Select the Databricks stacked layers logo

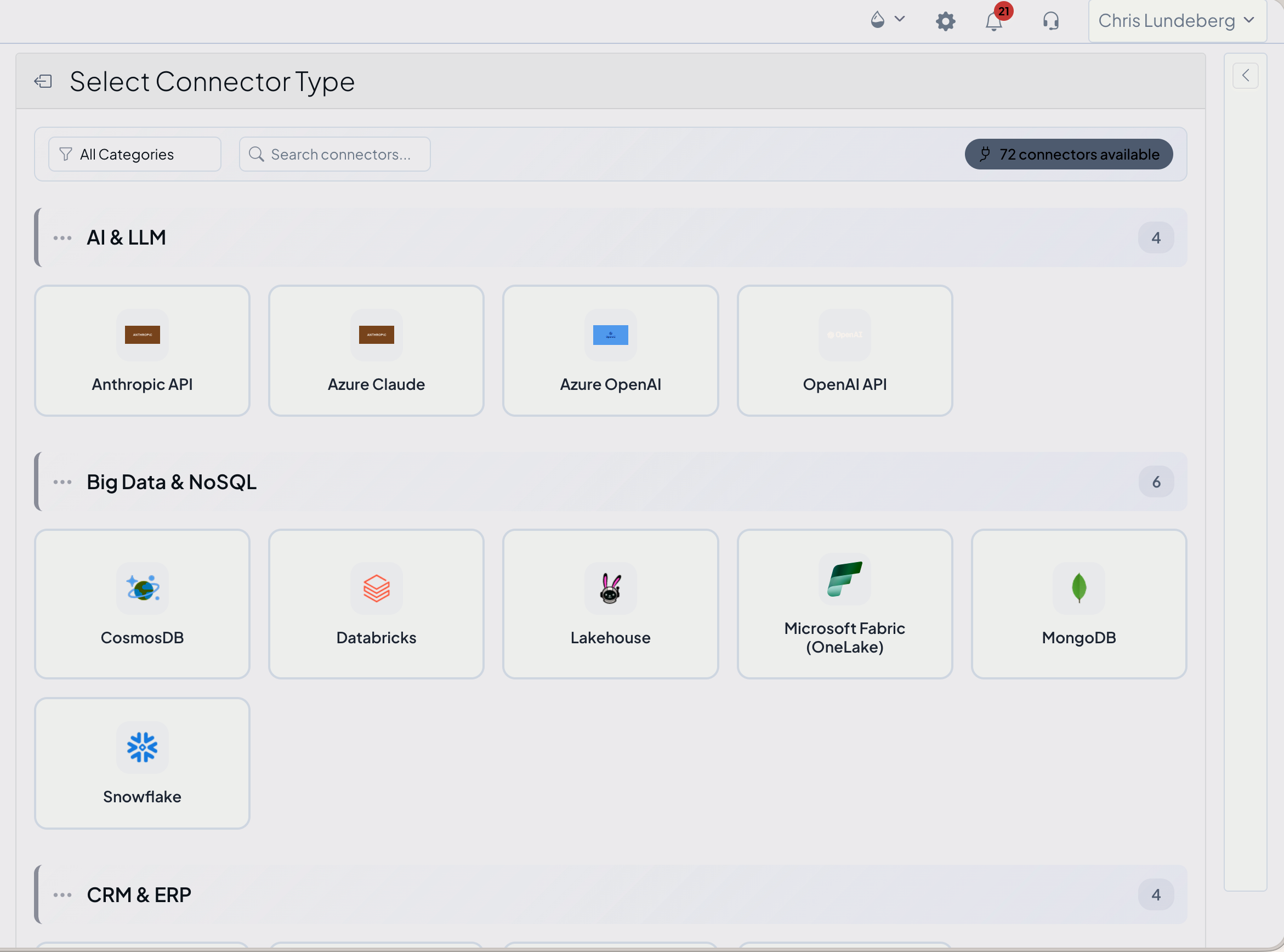(377, 588)
